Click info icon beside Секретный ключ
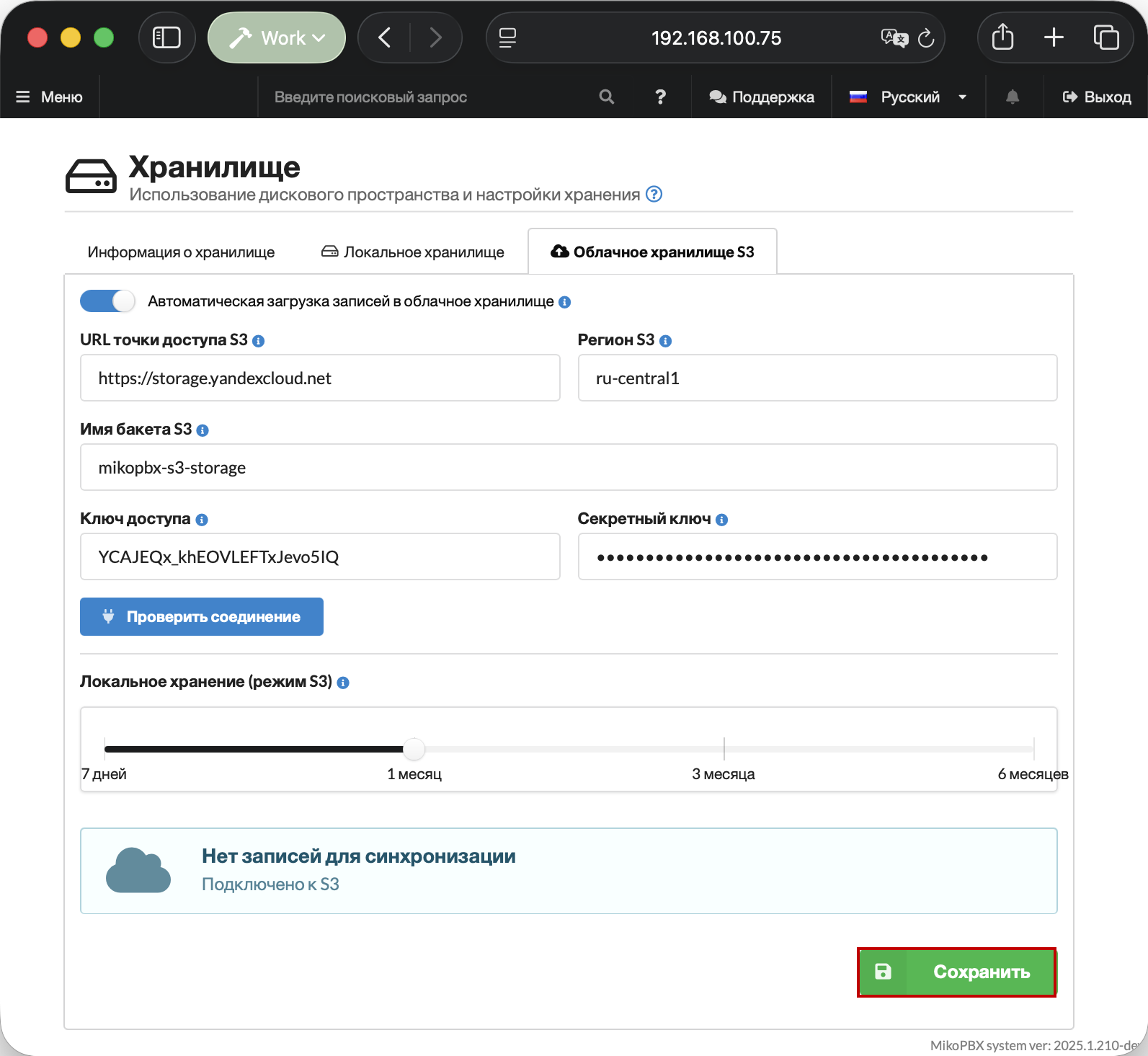1148x1056 pixels. coord(722,520)
